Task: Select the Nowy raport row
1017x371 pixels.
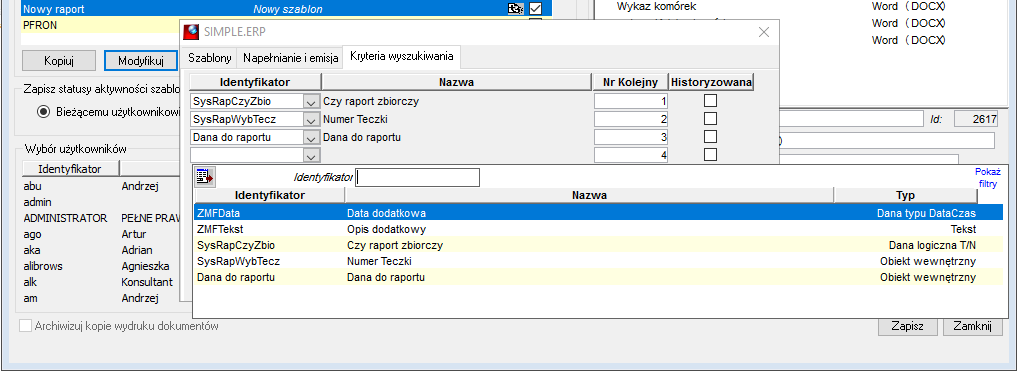Action: (286, 9)
